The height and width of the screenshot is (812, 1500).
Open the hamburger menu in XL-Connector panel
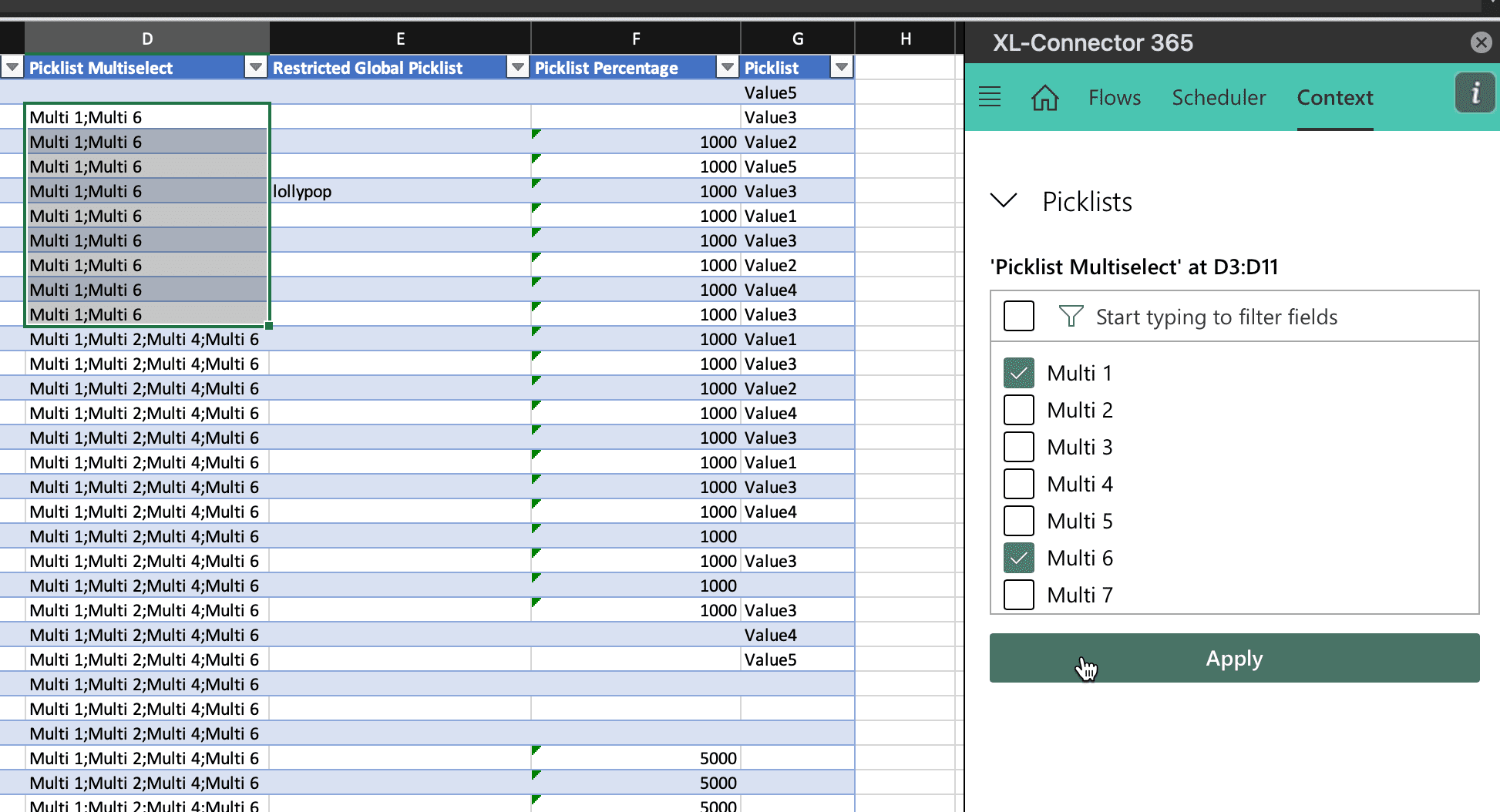coord(990,97)
